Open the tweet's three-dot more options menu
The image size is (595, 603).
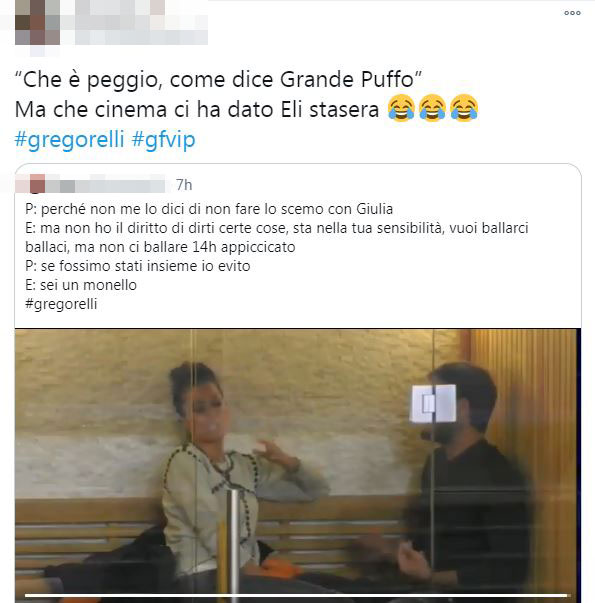(572, 13)
